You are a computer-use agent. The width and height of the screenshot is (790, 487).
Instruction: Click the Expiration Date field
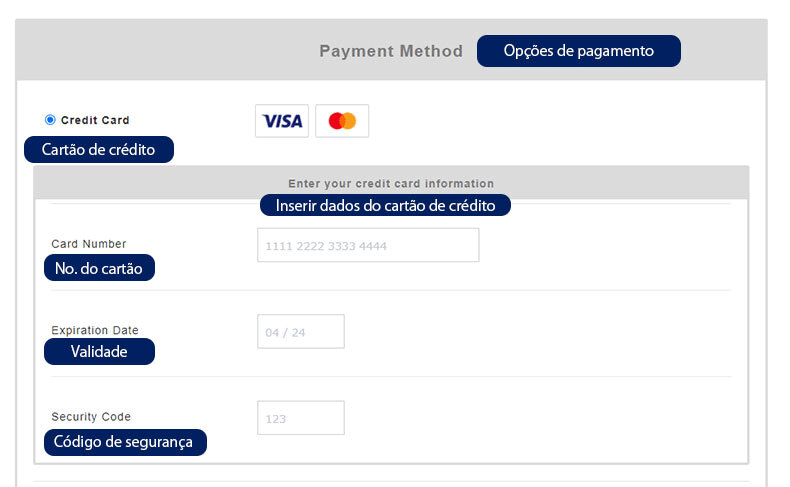pyautogui.click(x=301, y=331)
